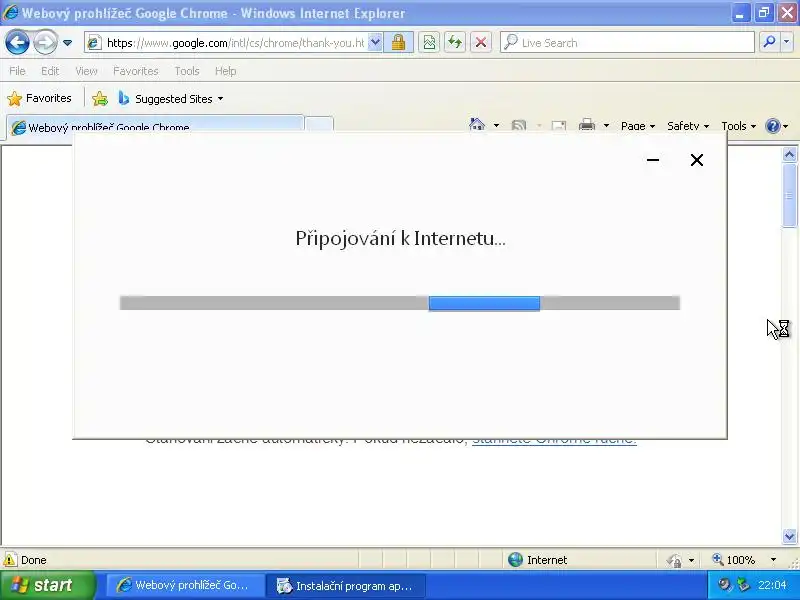Click the zoom level 100% button

[x=734, y=560]
